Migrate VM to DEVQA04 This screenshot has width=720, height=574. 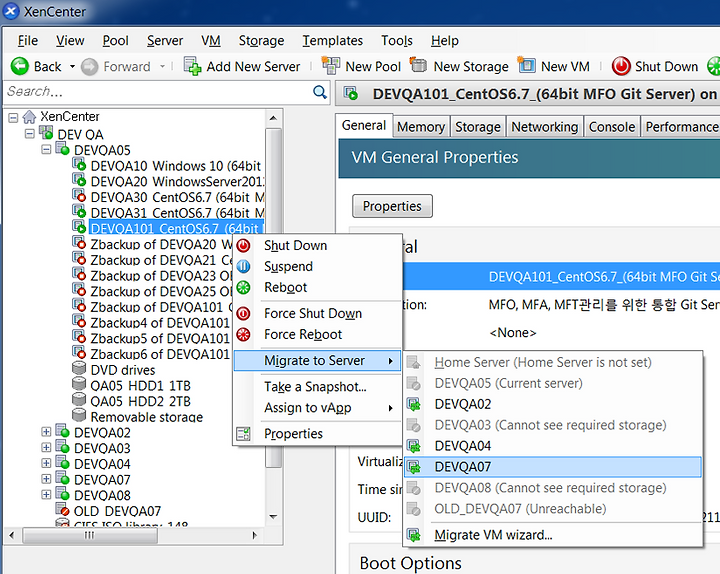point(553,446)
